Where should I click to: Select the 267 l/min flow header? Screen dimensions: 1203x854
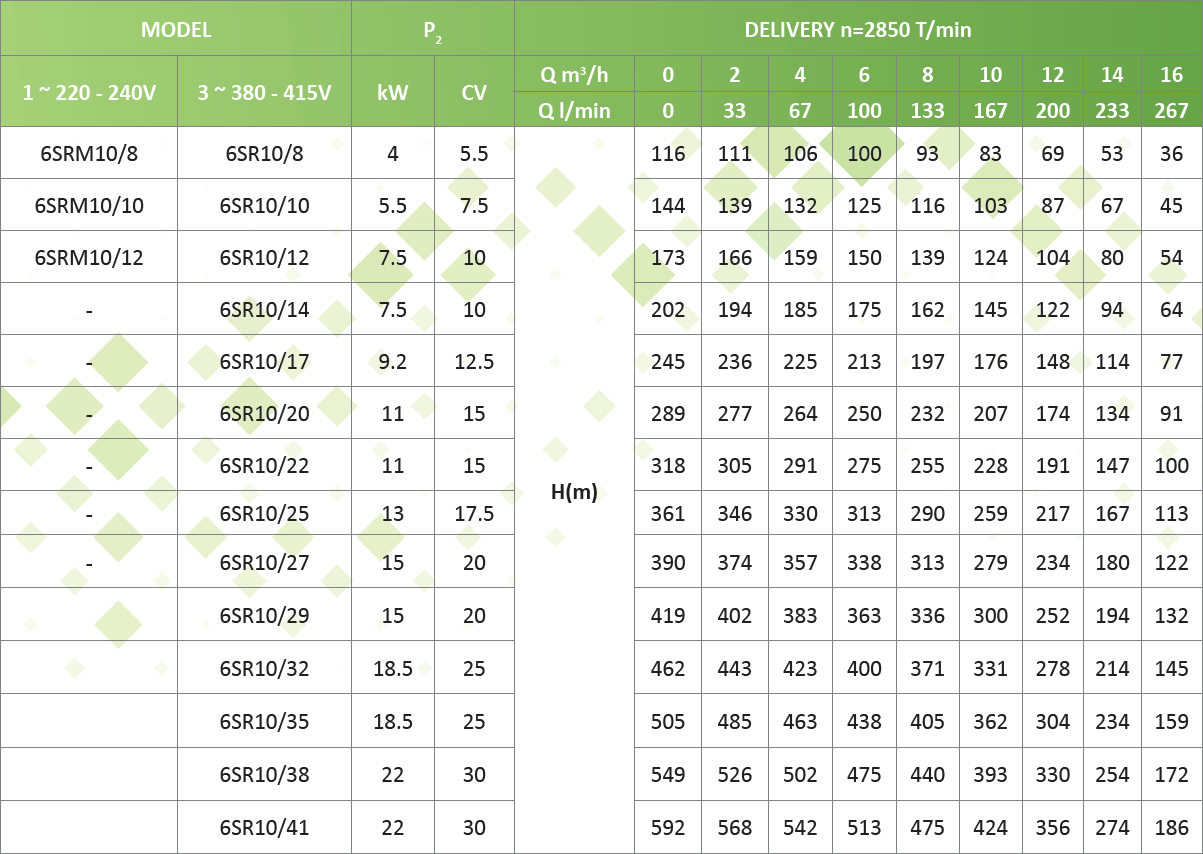tap(1171, 110)
